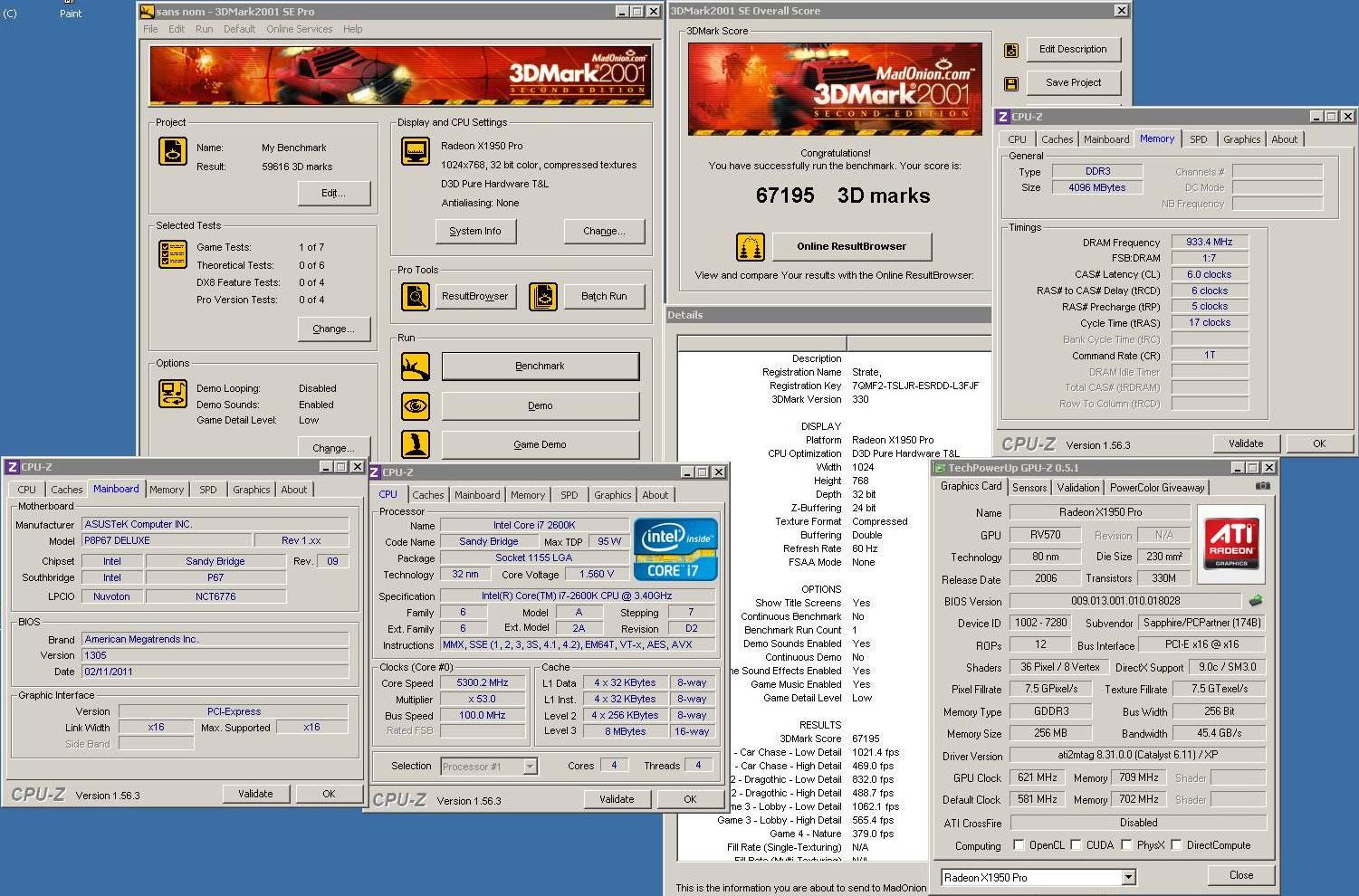
Task: Click Edit... button in Project section
Action: point(334,193)
